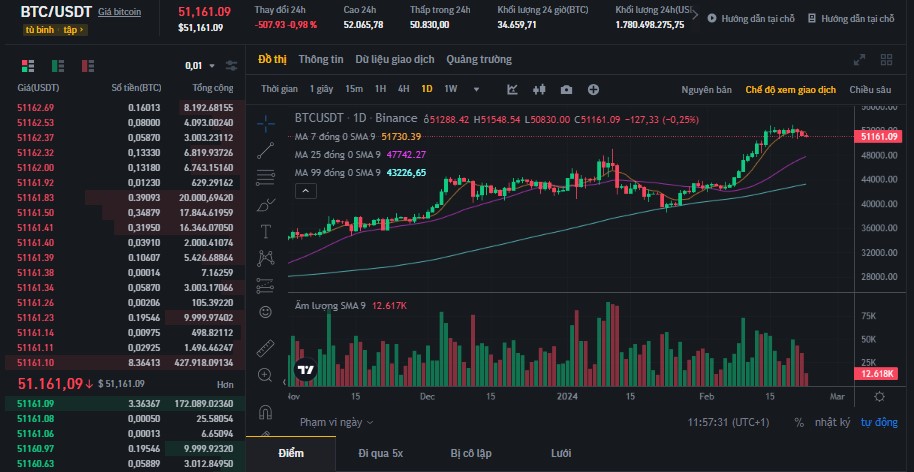914x472 pixels.
Task: Click the TradingView logo on chart
Action: point(307,369)
